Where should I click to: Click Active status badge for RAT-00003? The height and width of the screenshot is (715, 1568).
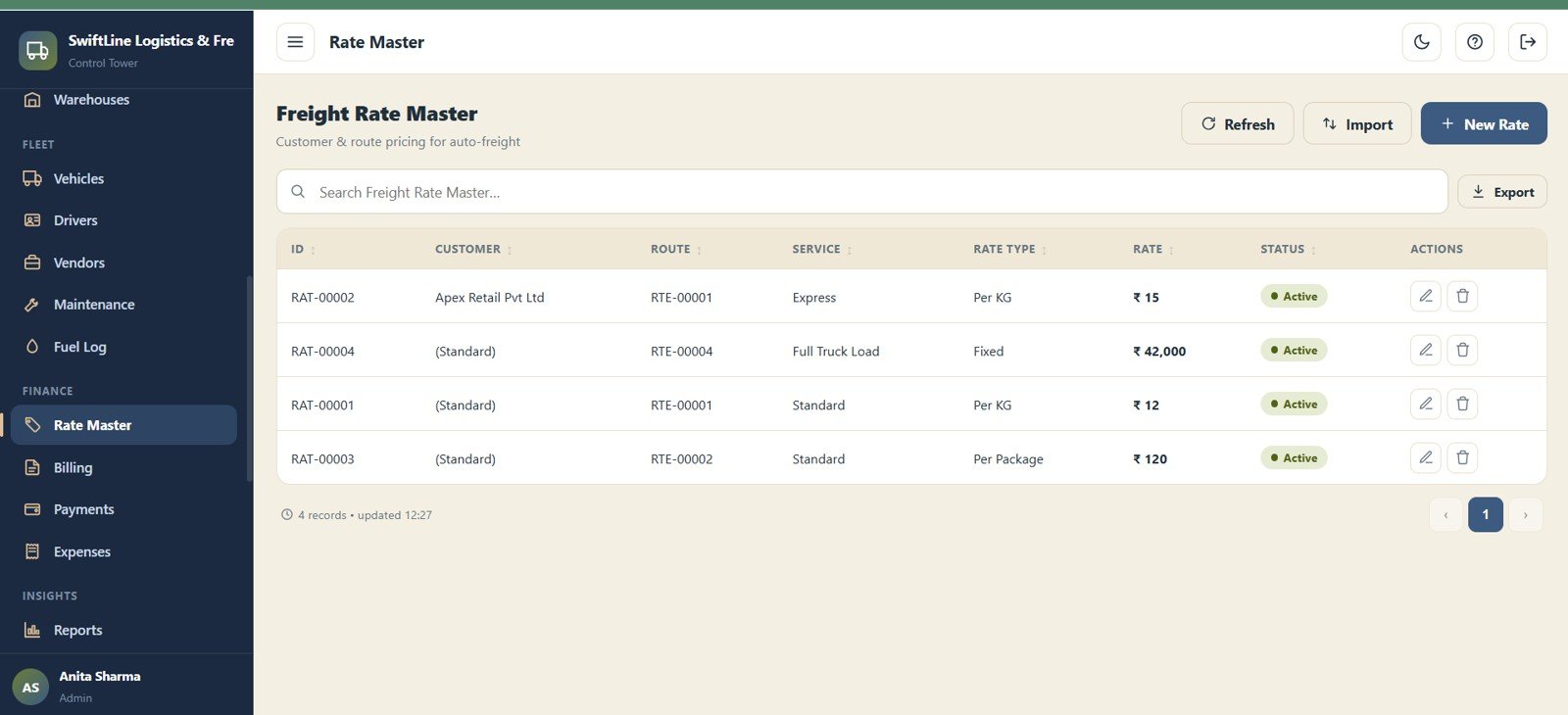pyautogui.click(x=1294, y=457)
